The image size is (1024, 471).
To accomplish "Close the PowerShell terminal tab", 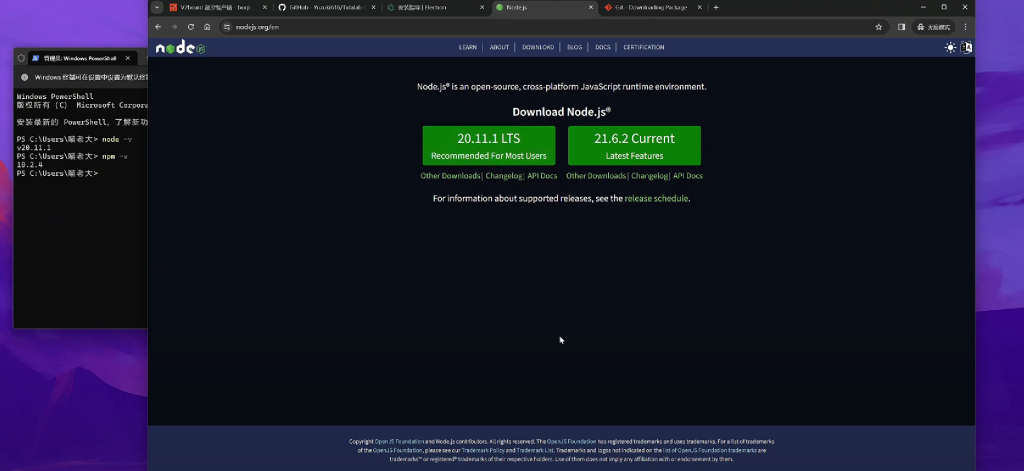I will pyautogui.click(x=127, y=58).
